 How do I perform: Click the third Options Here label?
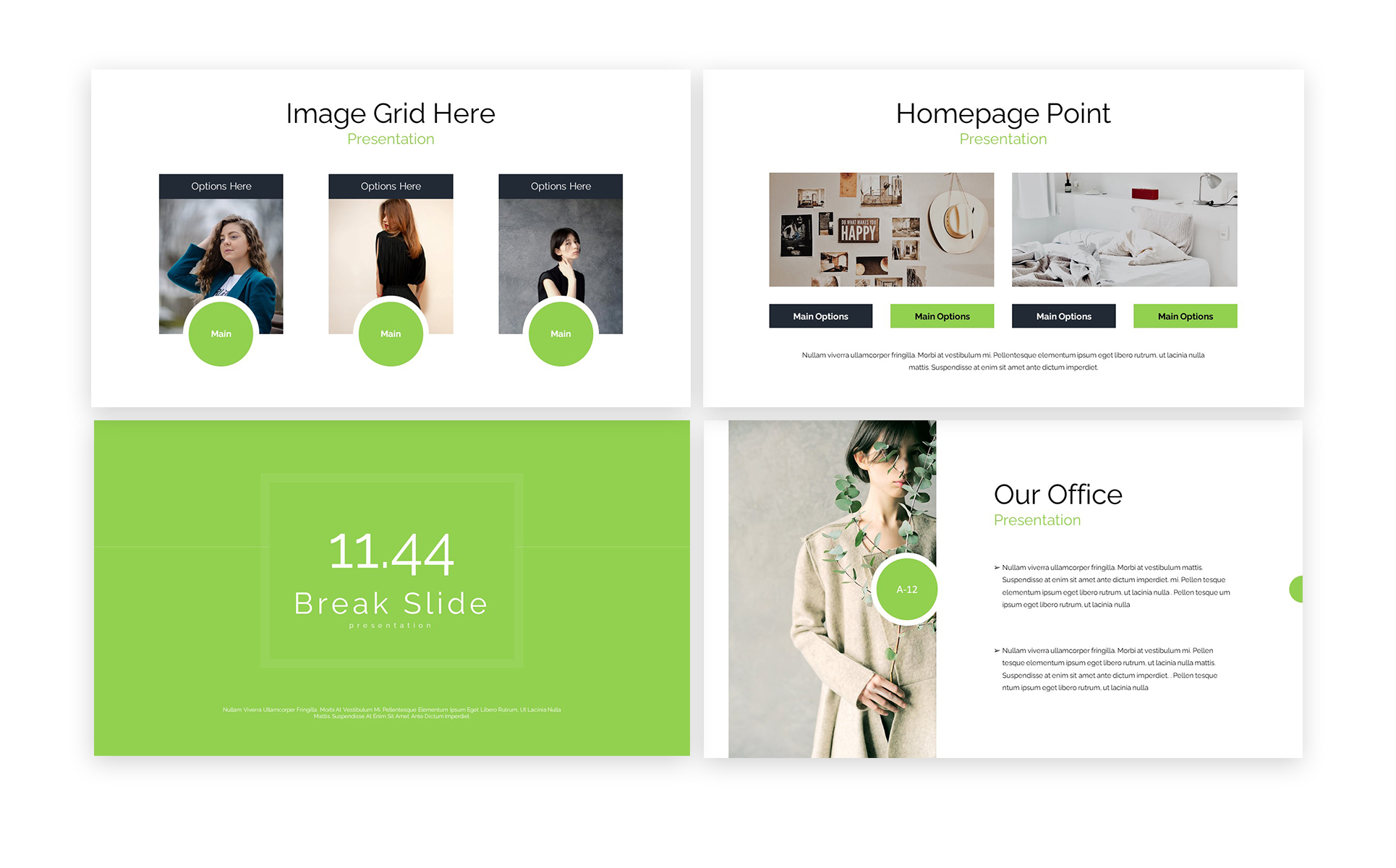click(x=561, y=187)
